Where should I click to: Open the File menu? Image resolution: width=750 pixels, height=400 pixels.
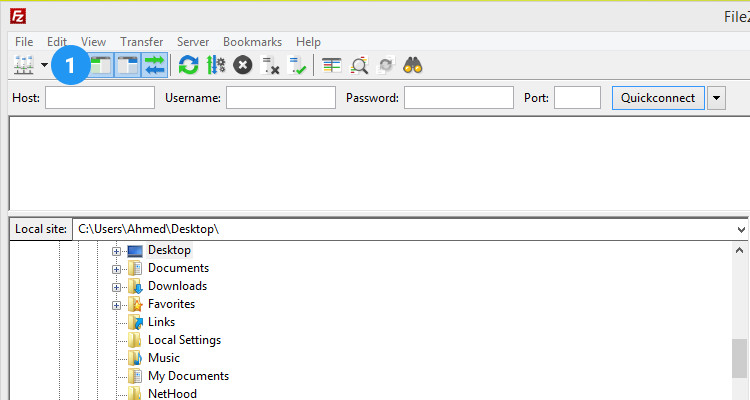tap(24, 42)
